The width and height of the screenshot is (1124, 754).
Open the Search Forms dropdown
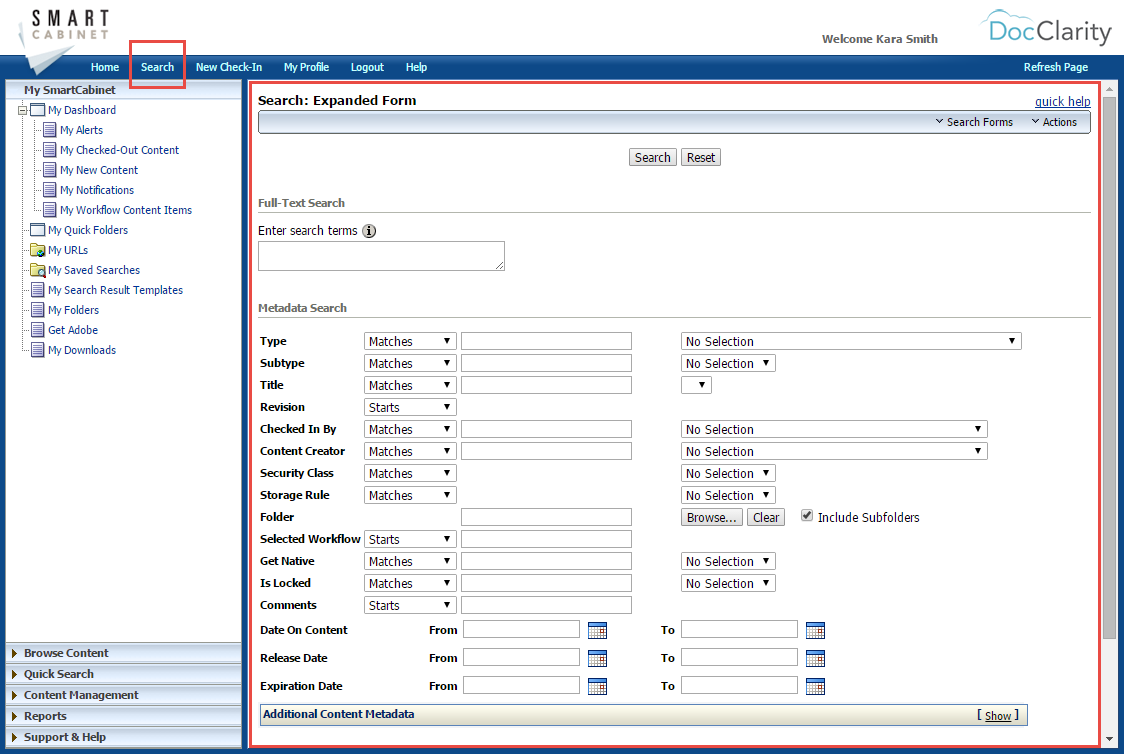[x=973, y=121]
